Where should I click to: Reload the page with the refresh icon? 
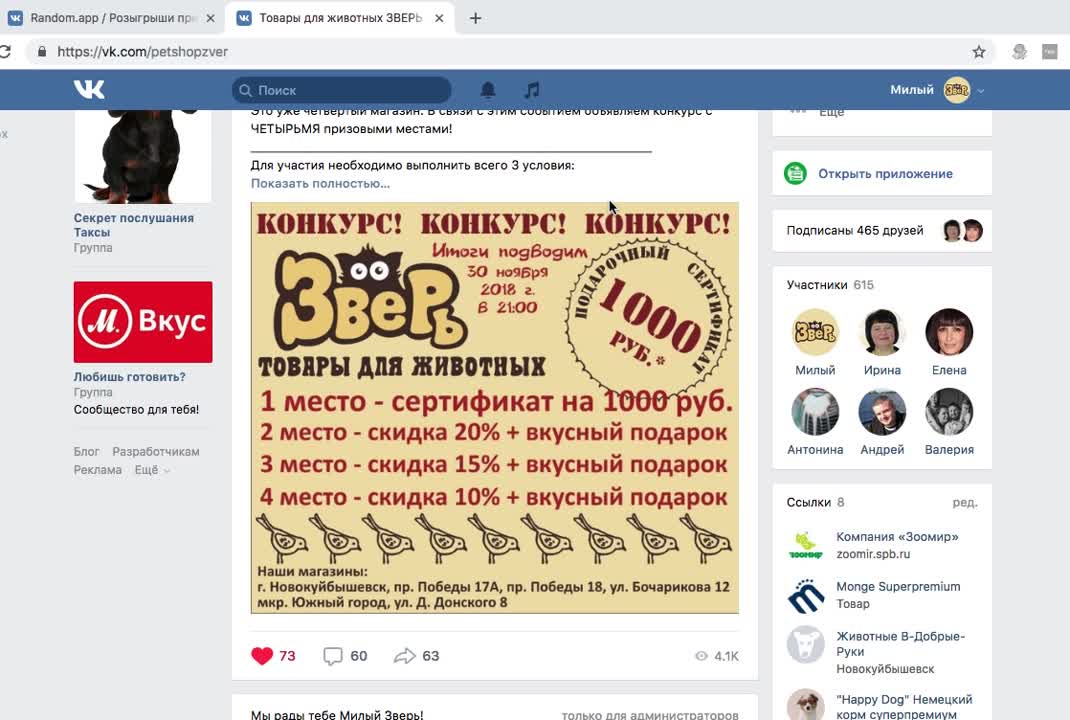click(x=5, y=52)
